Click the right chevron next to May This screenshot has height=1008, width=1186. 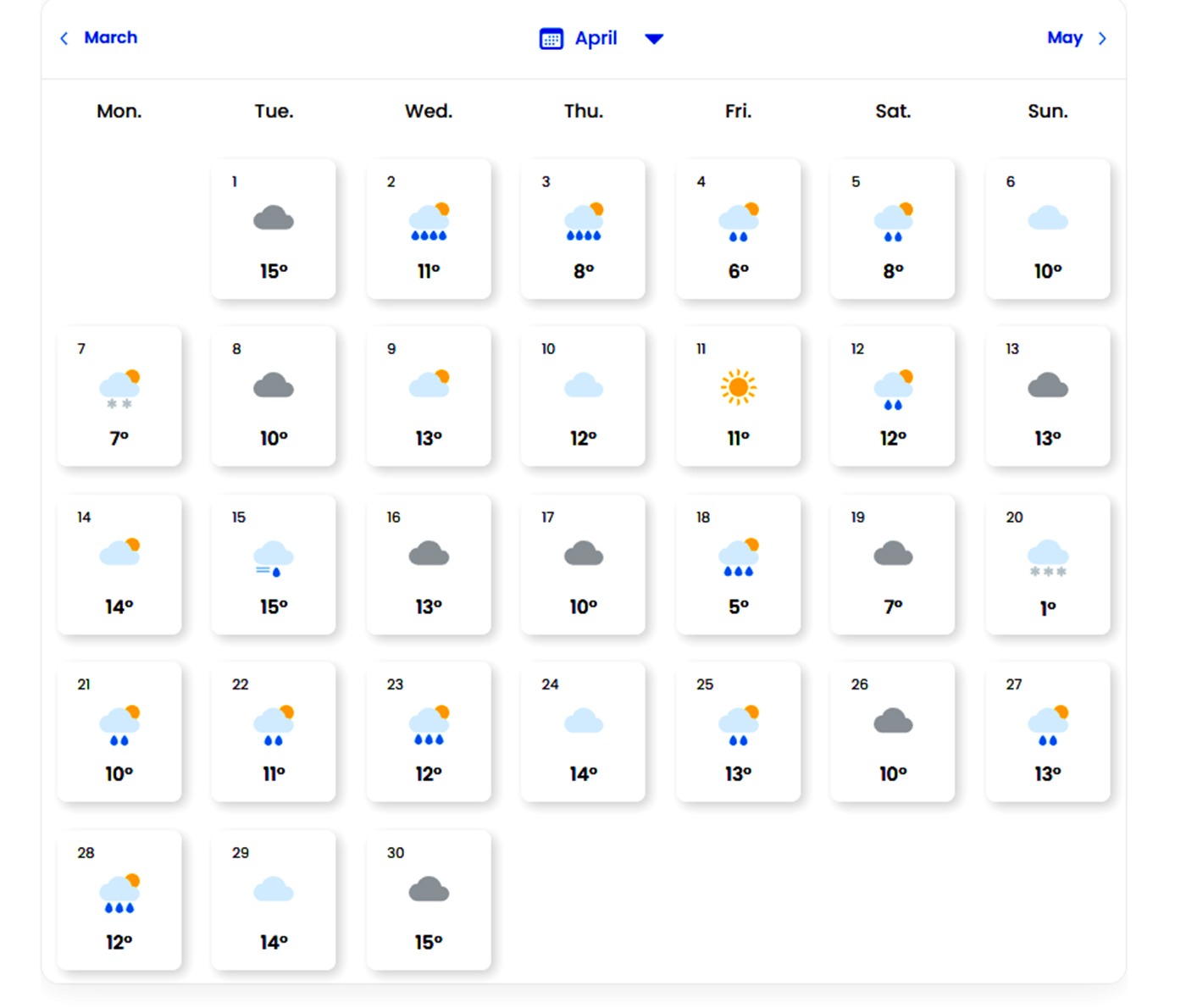tap(1102, 38)
